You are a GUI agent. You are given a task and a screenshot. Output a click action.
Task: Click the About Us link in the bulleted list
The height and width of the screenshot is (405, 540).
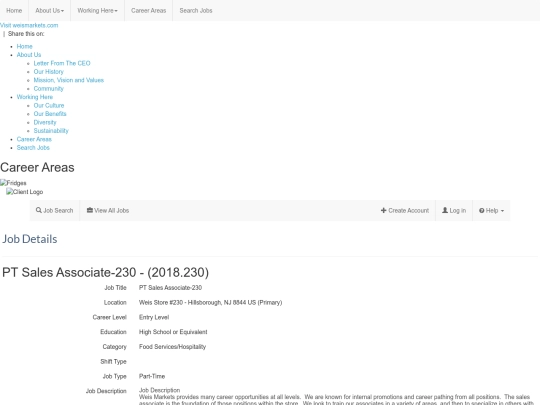pos(29,55)
